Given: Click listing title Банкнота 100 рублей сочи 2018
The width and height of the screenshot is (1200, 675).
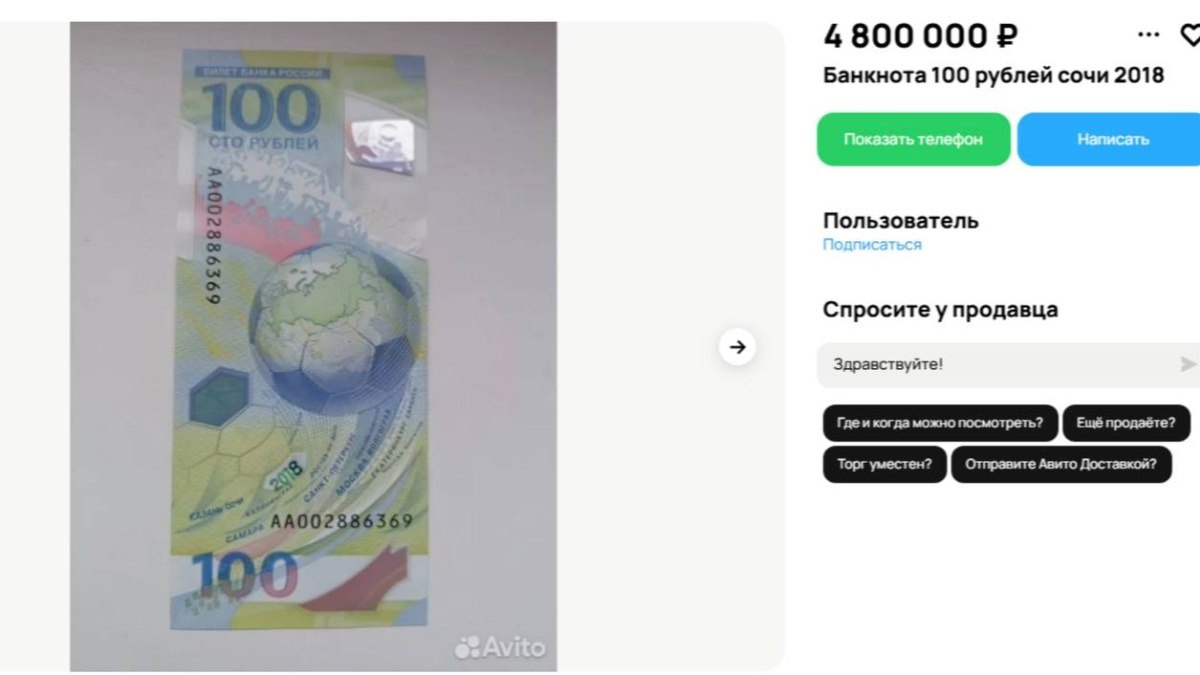Looking at the screenshot, I should coord(993,75).
